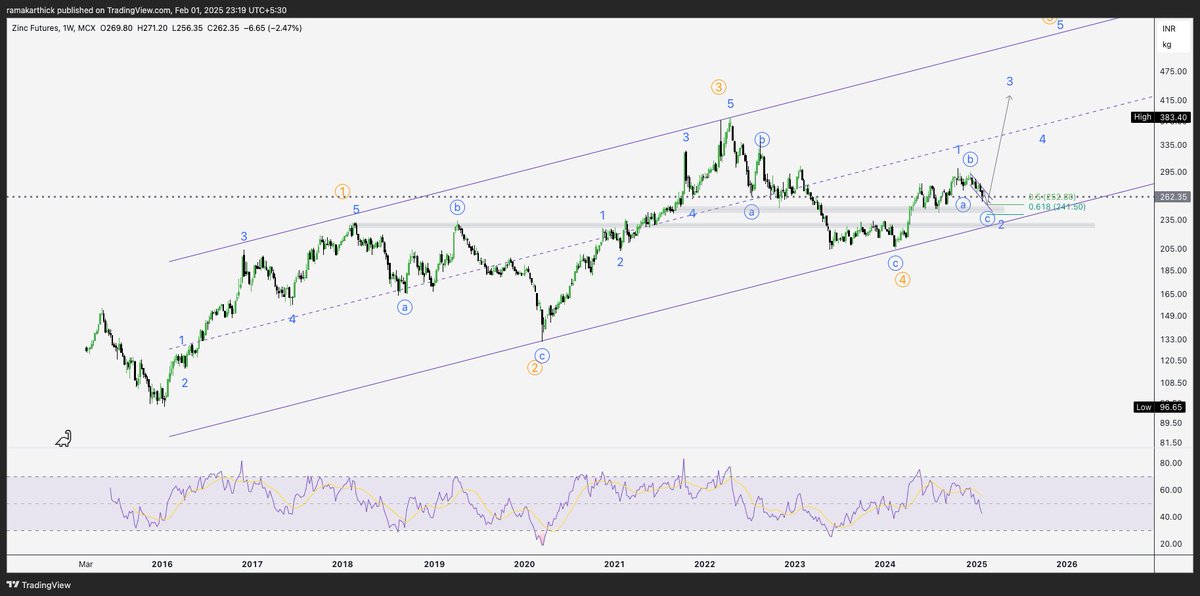1200x596 pixels.
Task: Click the circled wave ② label below 2020 low
Action: tap(535, 368)
